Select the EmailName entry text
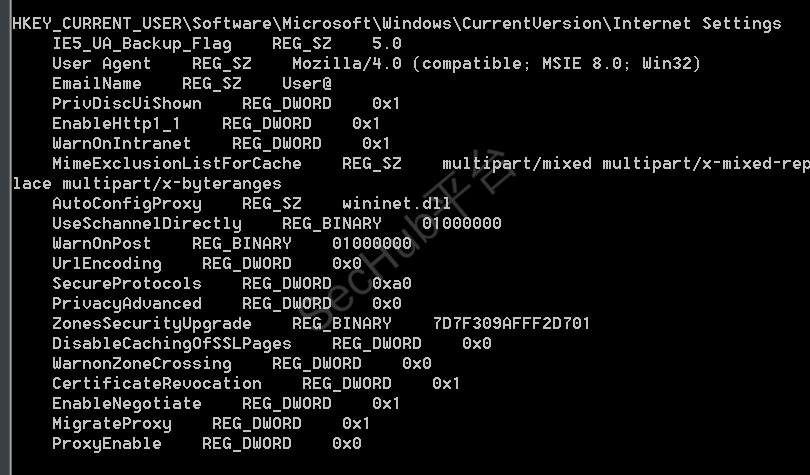 97,83
